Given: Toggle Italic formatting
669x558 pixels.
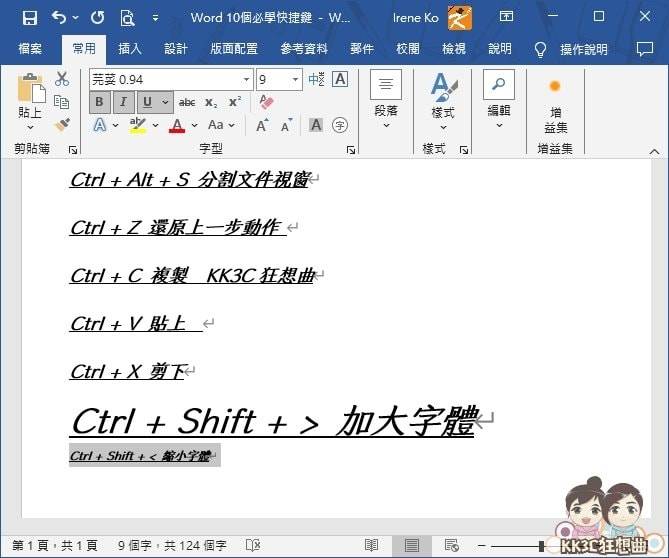Looking at the screenshot, I should (124, 102).
